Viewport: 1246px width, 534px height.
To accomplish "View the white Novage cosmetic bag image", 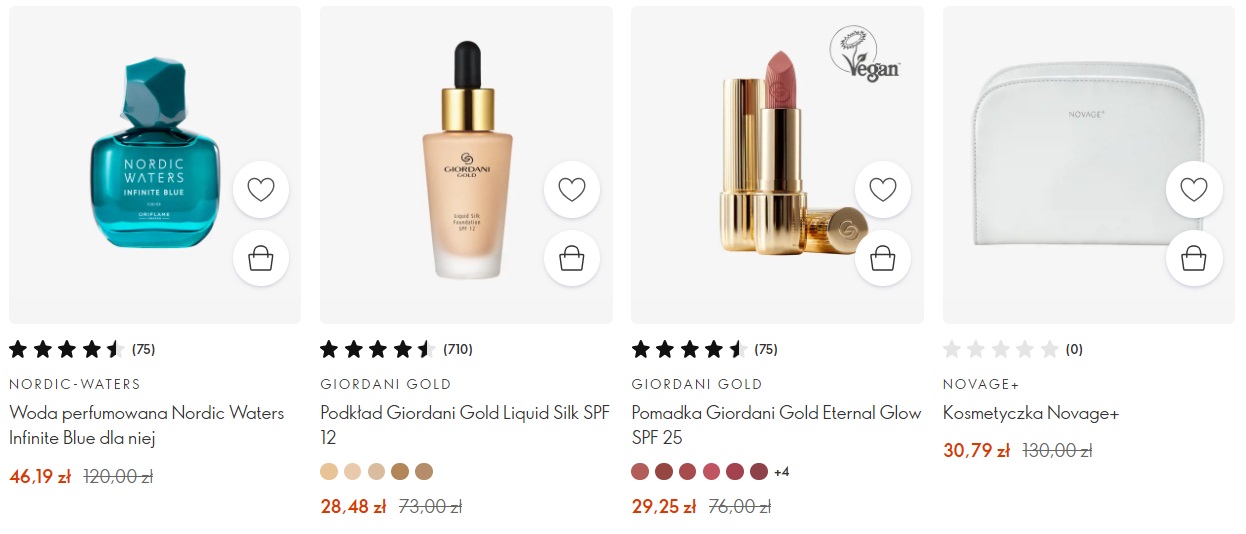I will [1089, 164].
